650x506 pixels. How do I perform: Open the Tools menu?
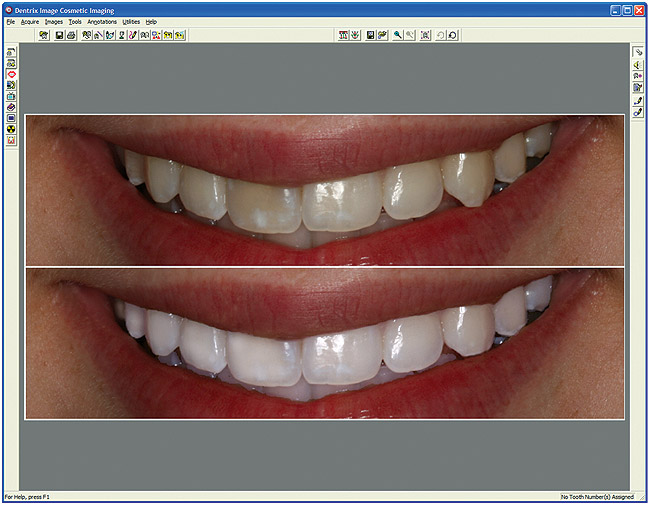coord(75,22)
